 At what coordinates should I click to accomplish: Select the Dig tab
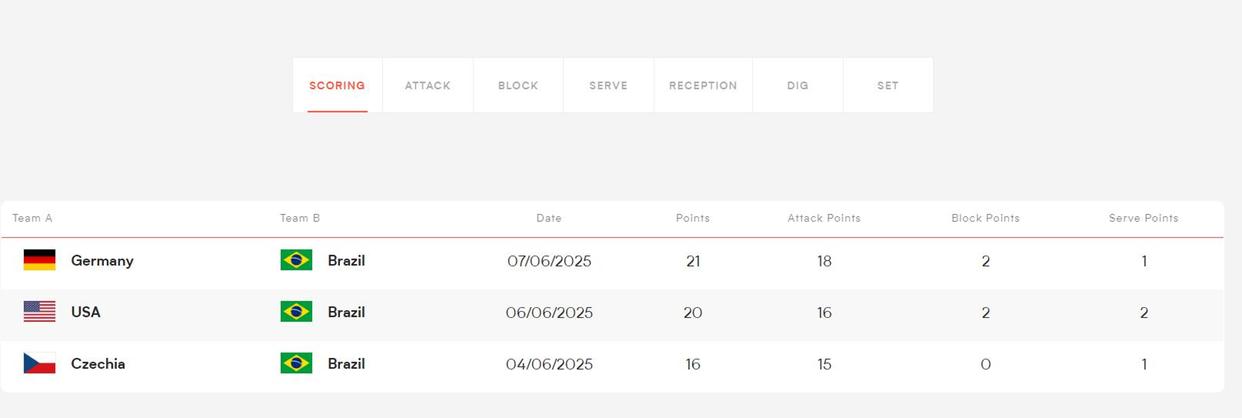tap(798, 85)
